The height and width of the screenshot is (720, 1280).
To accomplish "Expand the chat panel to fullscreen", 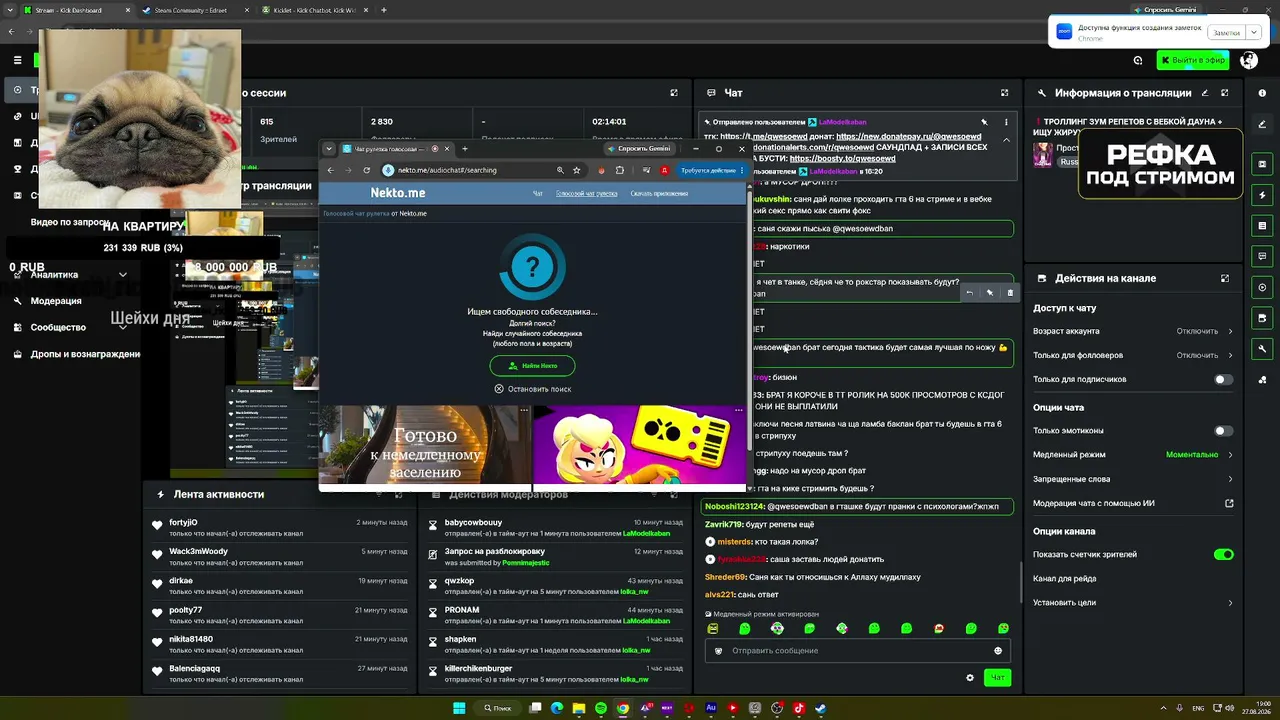I will click(x=1004, y=93).
